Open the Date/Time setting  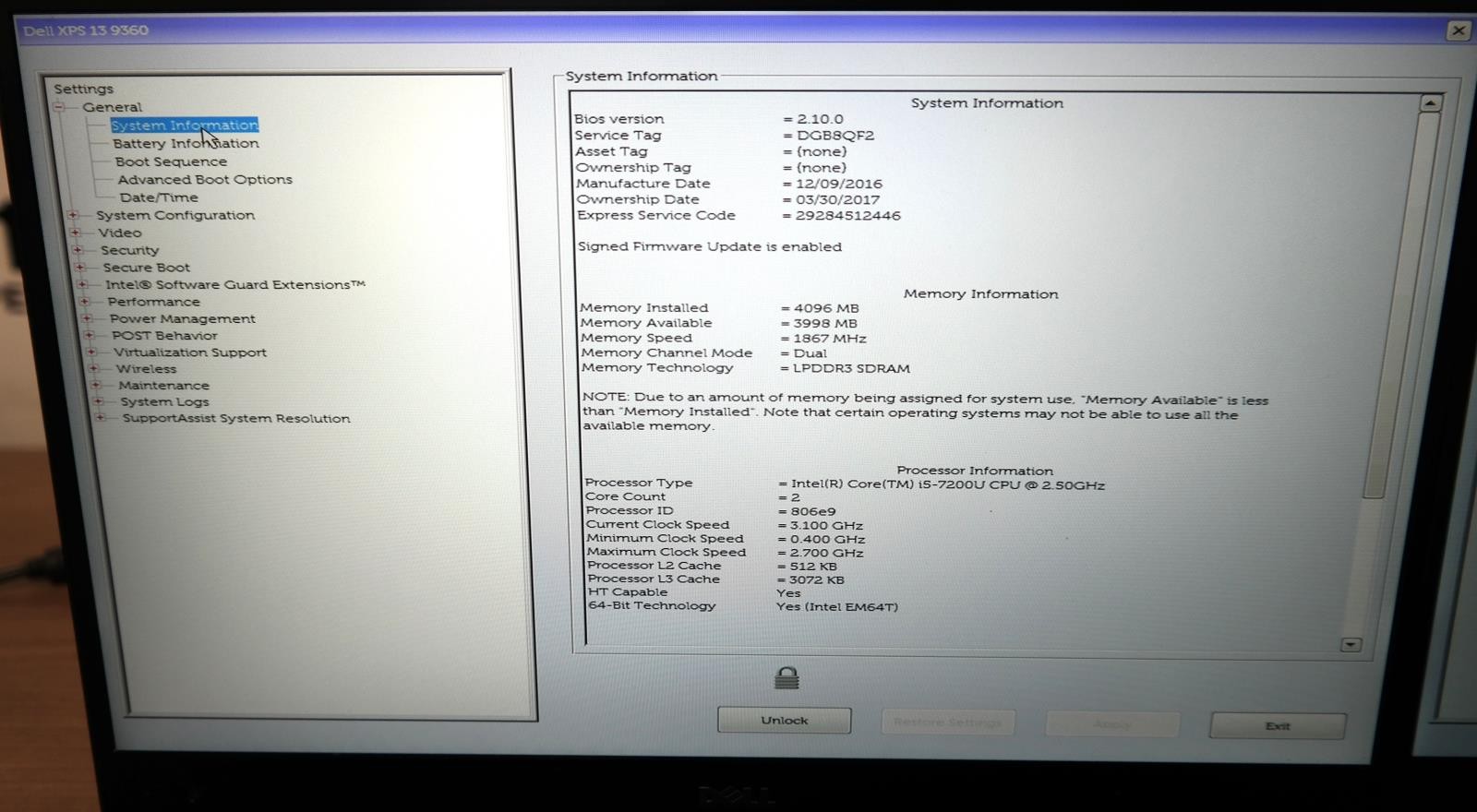pyautogui.click(x=159, y=197)
